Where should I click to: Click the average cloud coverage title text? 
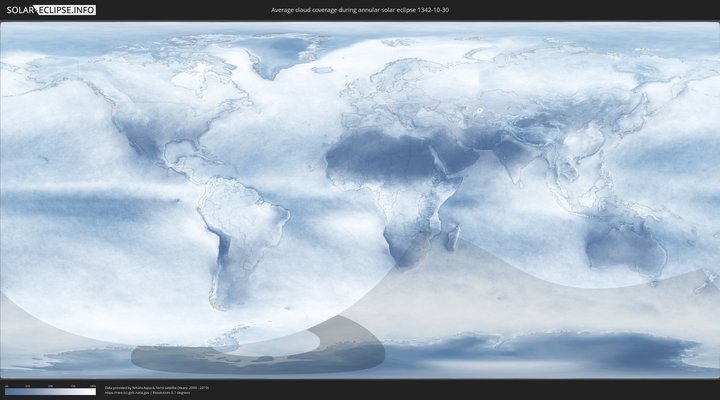pos(360,9)
